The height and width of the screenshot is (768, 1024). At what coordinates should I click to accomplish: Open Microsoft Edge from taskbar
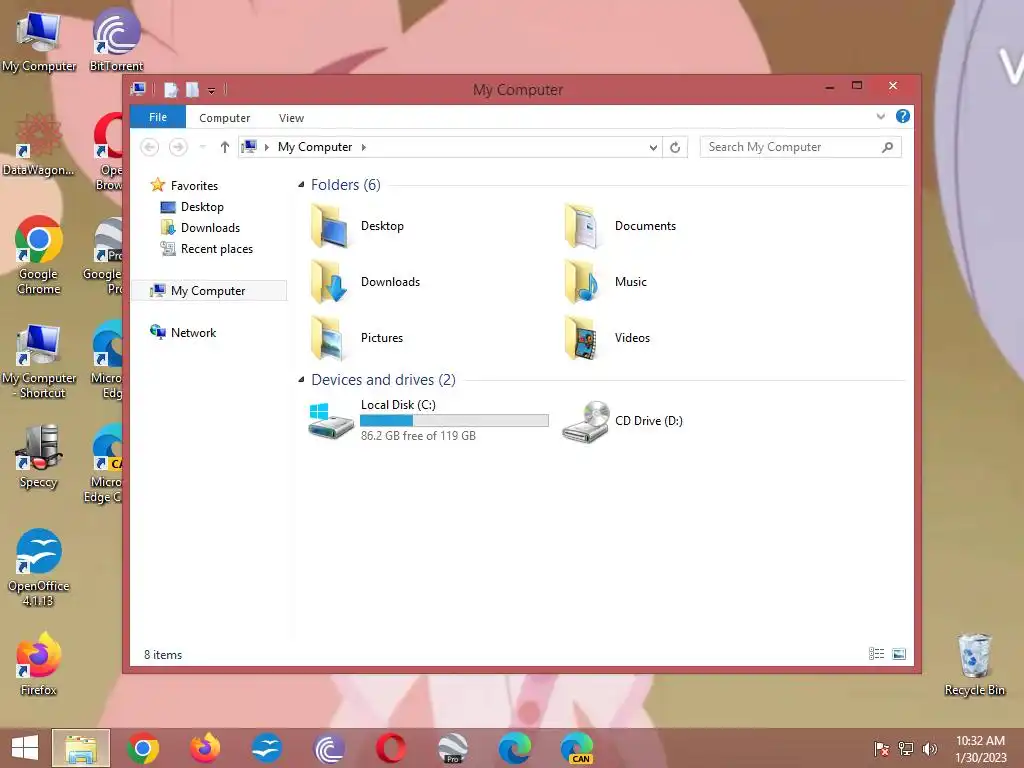pos(515,748)
